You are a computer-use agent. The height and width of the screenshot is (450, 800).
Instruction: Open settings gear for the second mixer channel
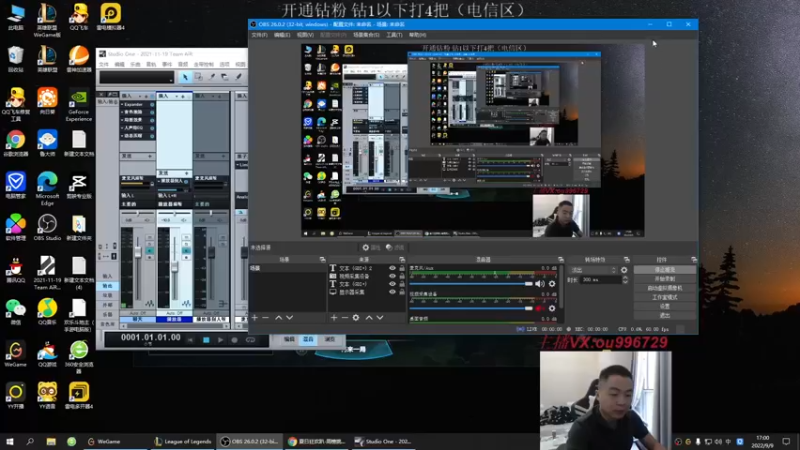552,308
